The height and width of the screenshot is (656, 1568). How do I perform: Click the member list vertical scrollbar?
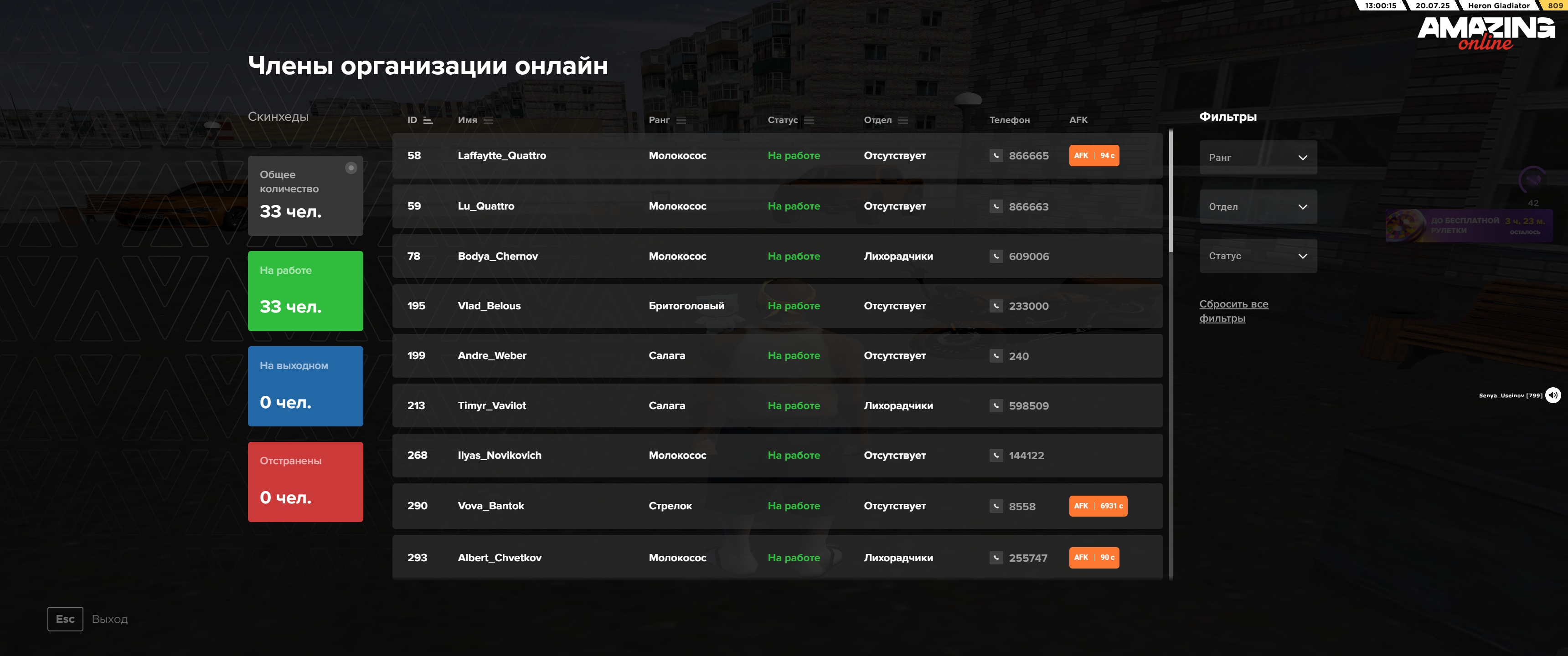click(x=1171, y=191)
